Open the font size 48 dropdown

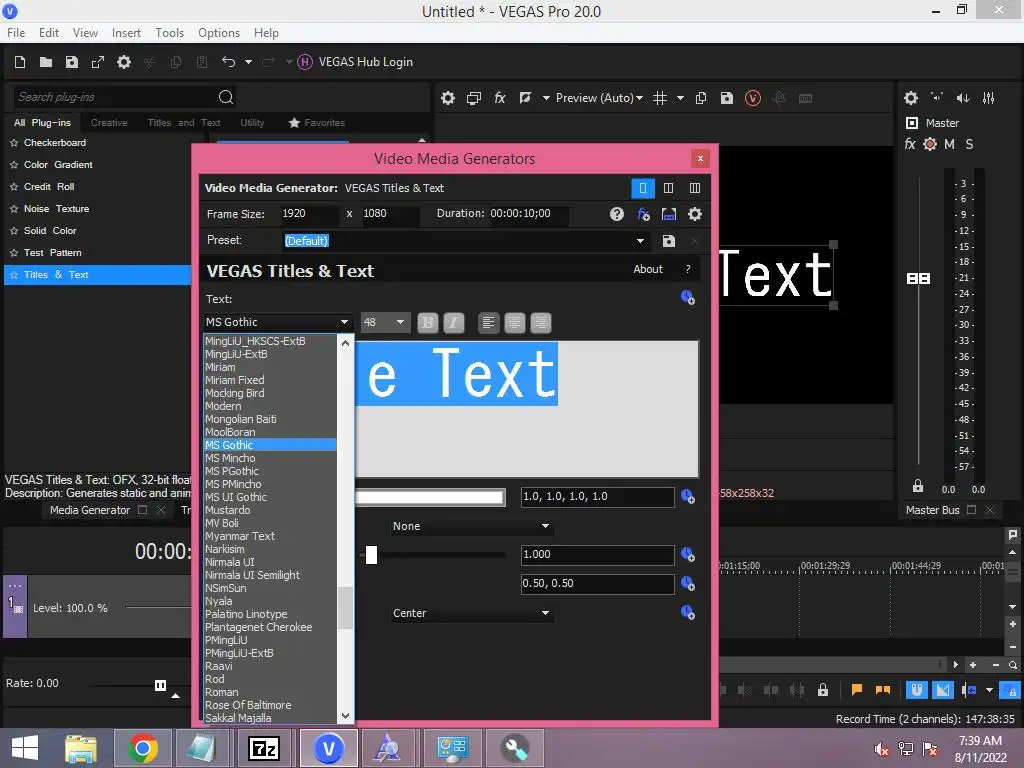[384, 322]
